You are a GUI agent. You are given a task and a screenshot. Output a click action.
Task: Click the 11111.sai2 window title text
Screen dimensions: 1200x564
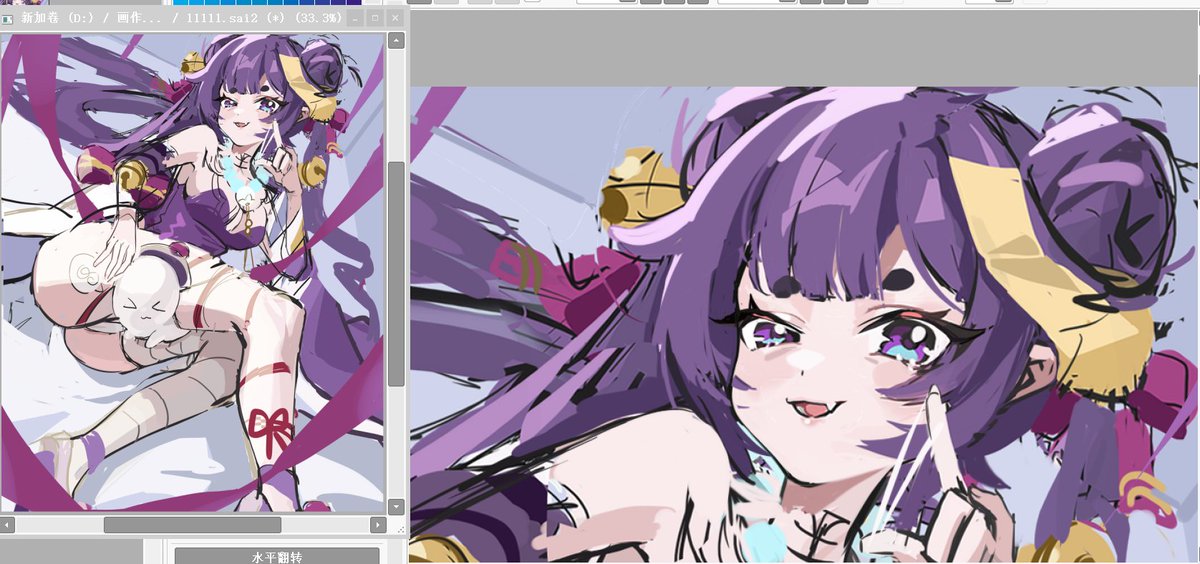pyautogui.click(x=181, y=18)
